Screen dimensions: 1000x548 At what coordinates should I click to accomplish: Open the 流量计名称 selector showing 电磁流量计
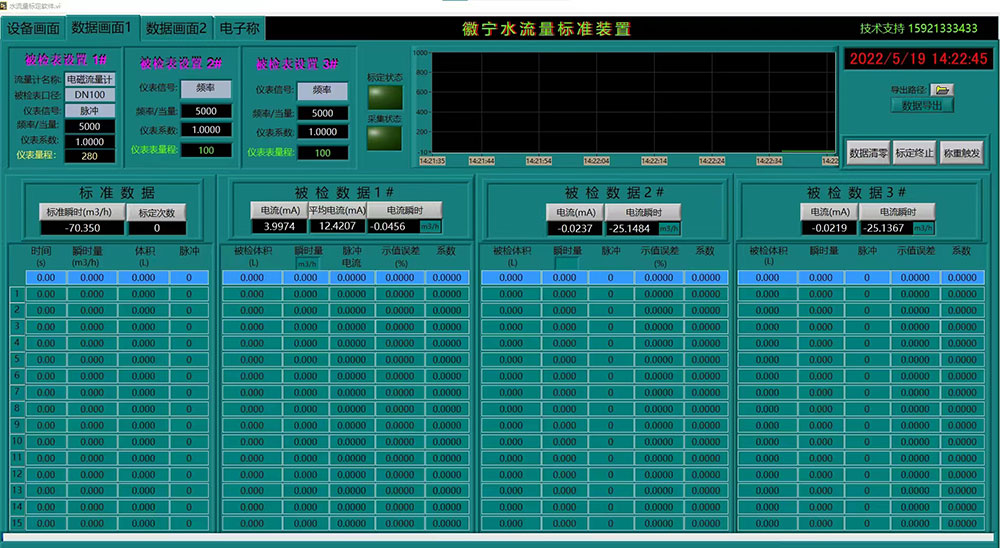[90, 80]
